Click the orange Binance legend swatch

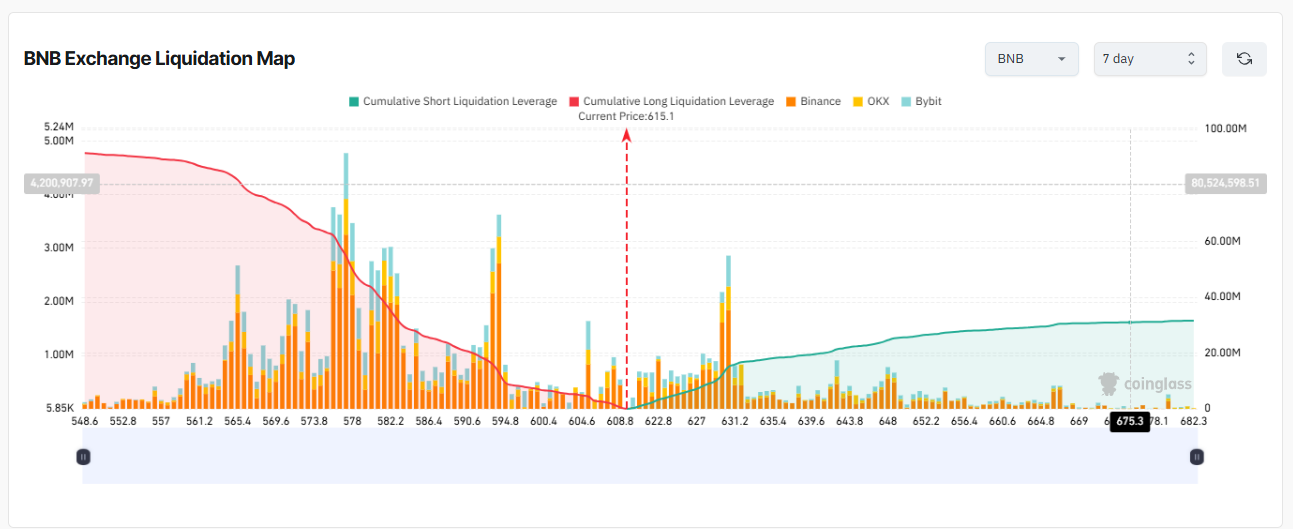point(790,102)
